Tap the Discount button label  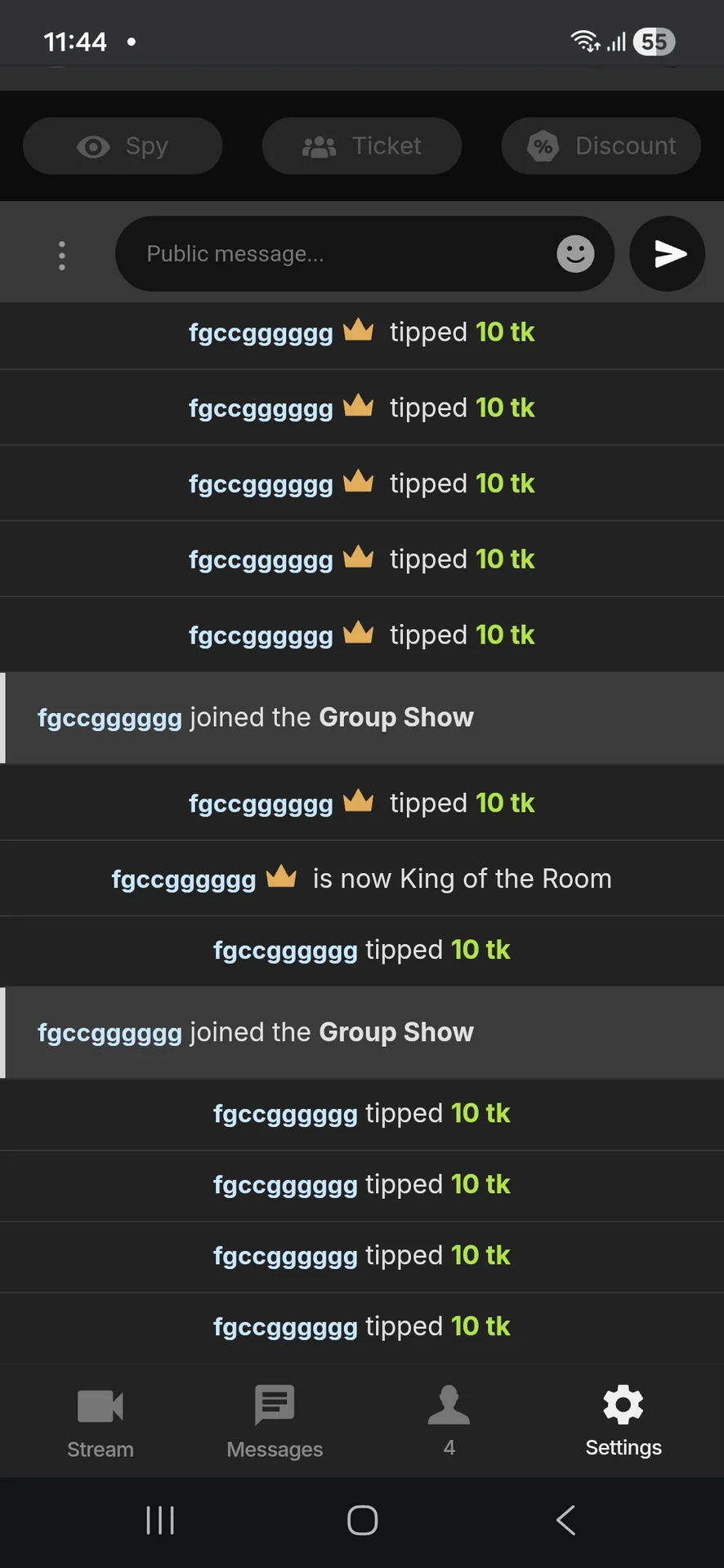click(x=626, y=146)
